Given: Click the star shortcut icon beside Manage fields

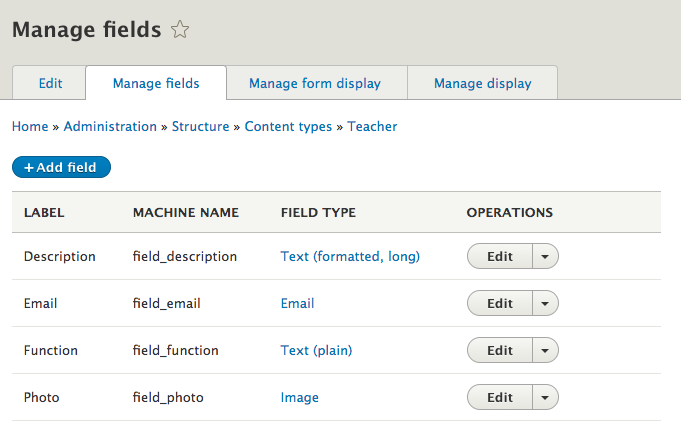Looking at the screenshot, I should tap(180, 30).
